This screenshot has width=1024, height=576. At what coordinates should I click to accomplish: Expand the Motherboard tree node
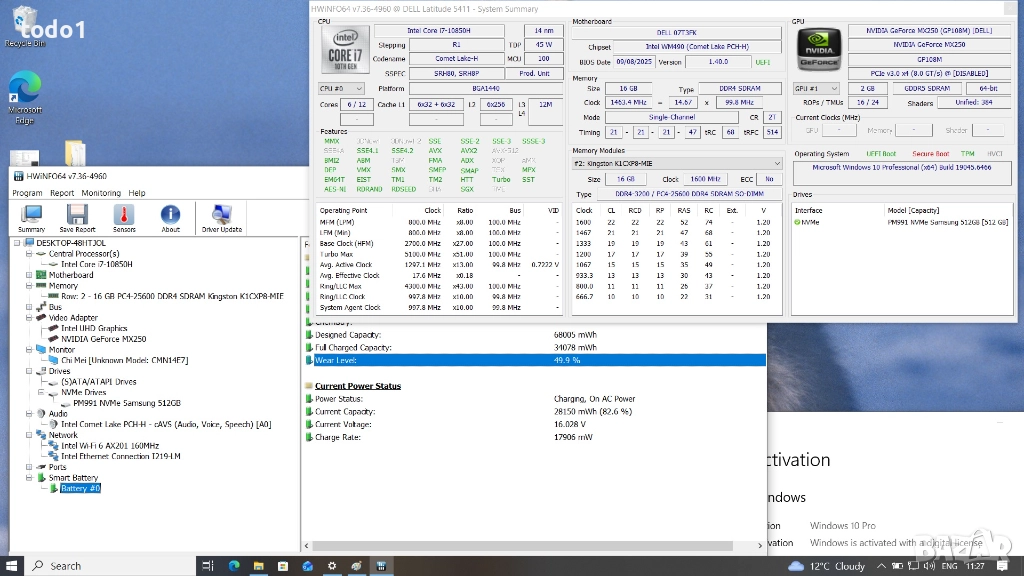click(x=29, y=275)
